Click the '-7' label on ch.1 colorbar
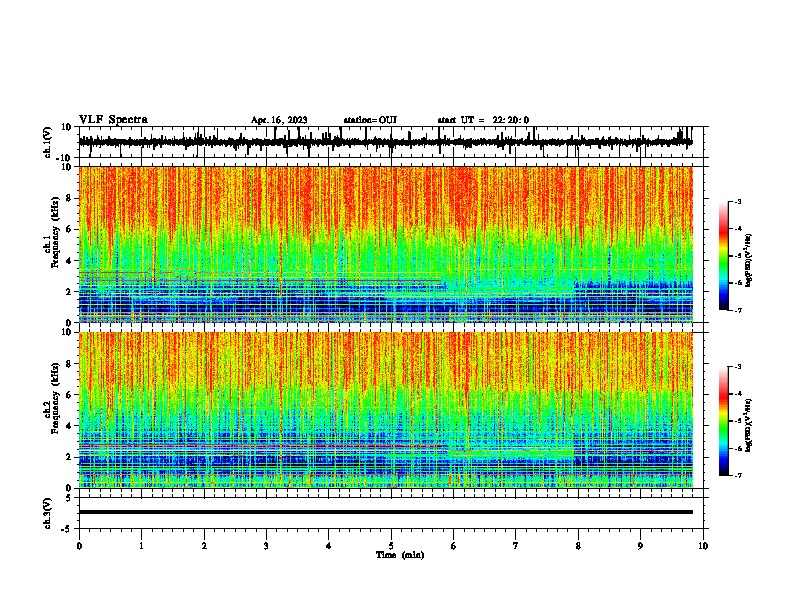The width and height of the screenshot is (792, 612). click(737, 310)
